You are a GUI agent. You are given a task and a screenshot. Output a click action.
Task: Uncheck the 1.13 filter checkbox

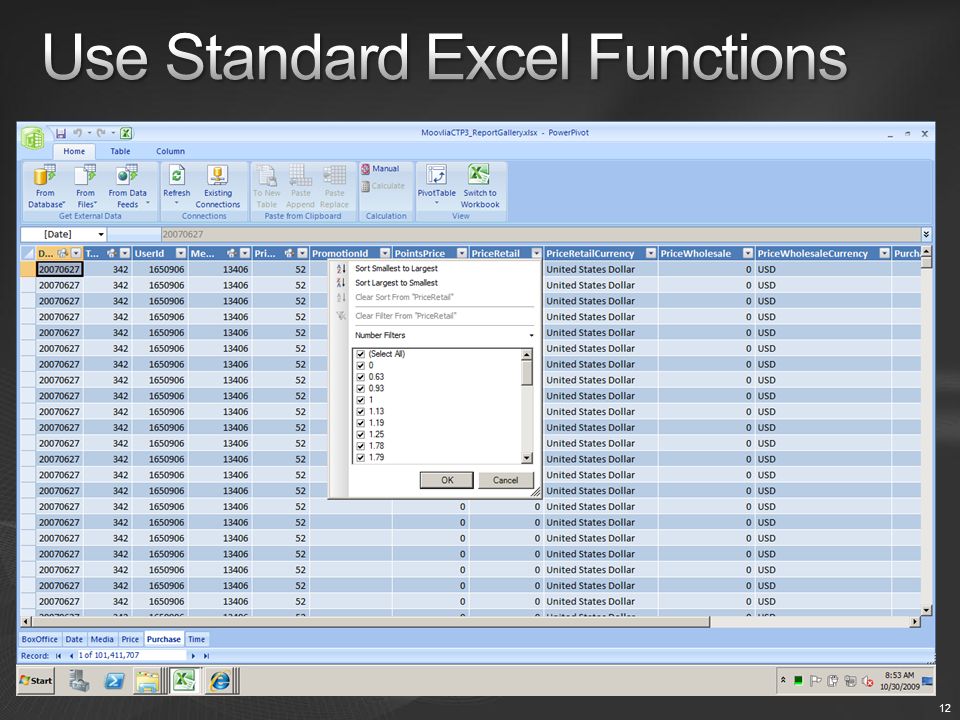361,411
